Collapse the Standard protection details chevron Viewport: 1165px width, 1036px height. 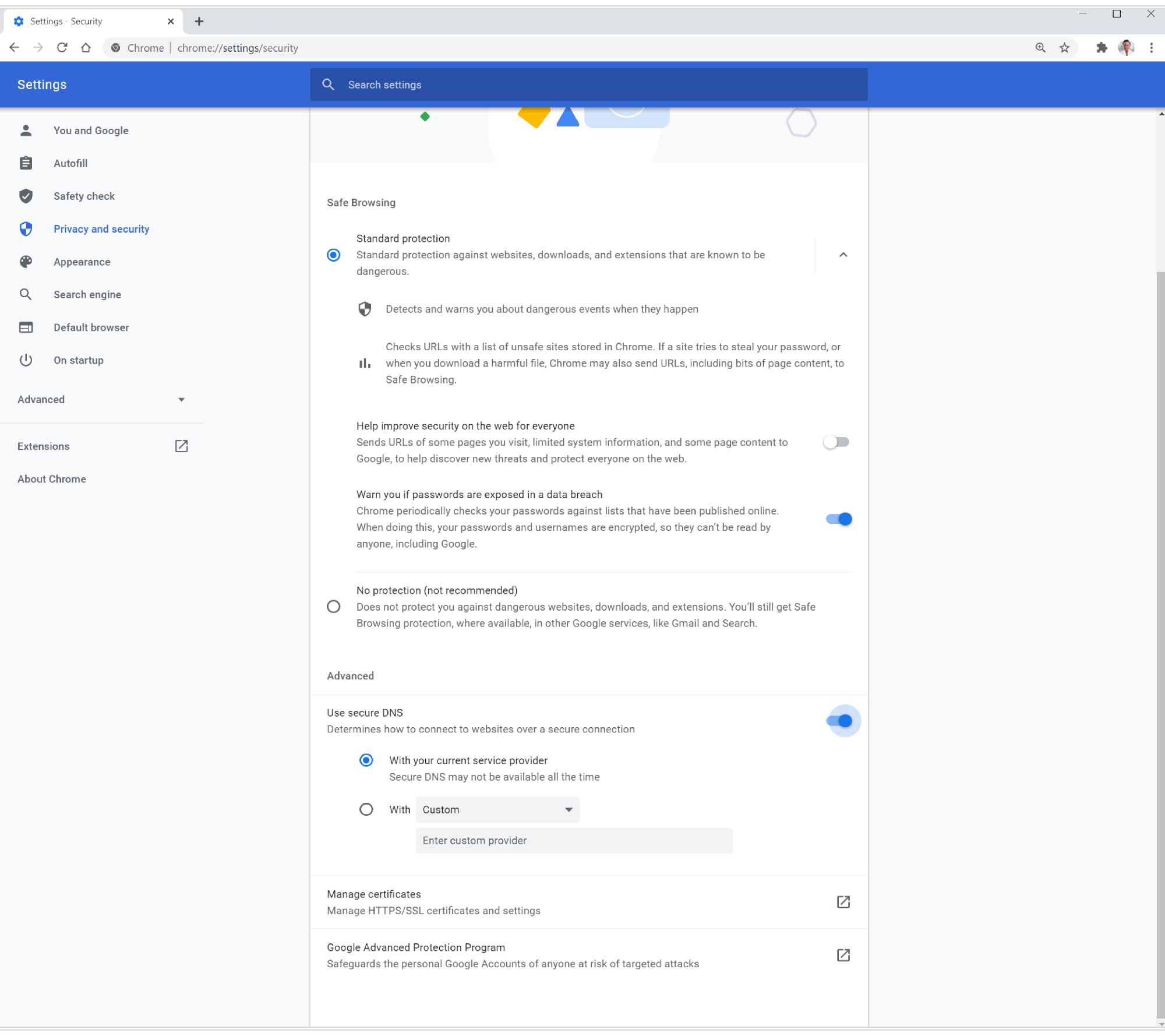(843, 255)
